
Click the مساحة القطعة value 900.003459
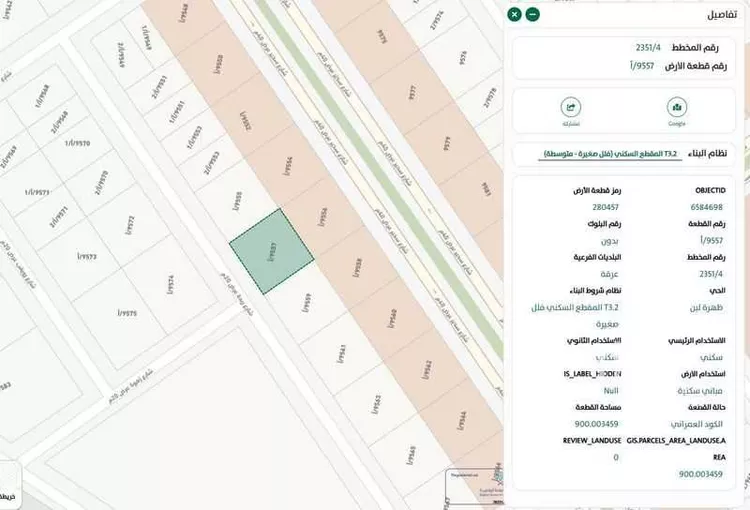[x=596, y=424]
